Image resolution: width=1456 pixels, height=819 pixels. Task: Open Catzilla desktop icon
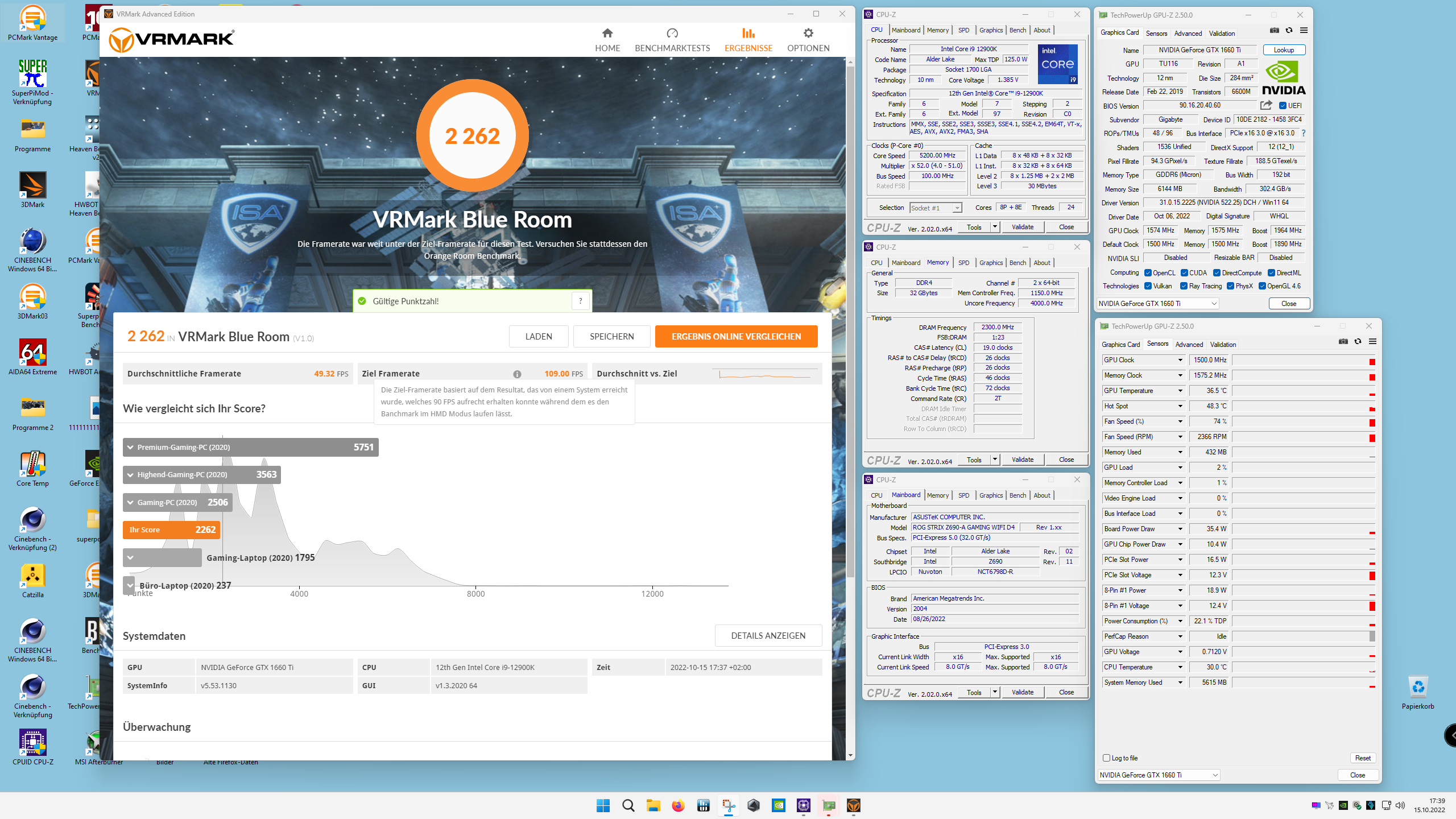(32, 580)
